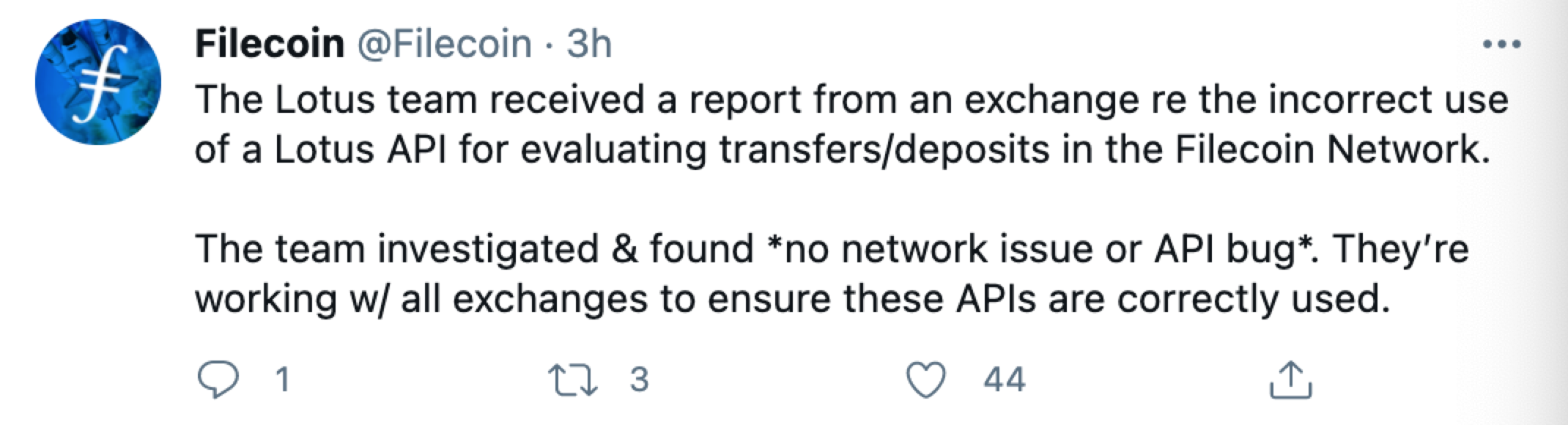The width and height of the screenshot is (1568, 425).
Task: Click the 'Lotus API' words in the second line
Action: (361, 149)
